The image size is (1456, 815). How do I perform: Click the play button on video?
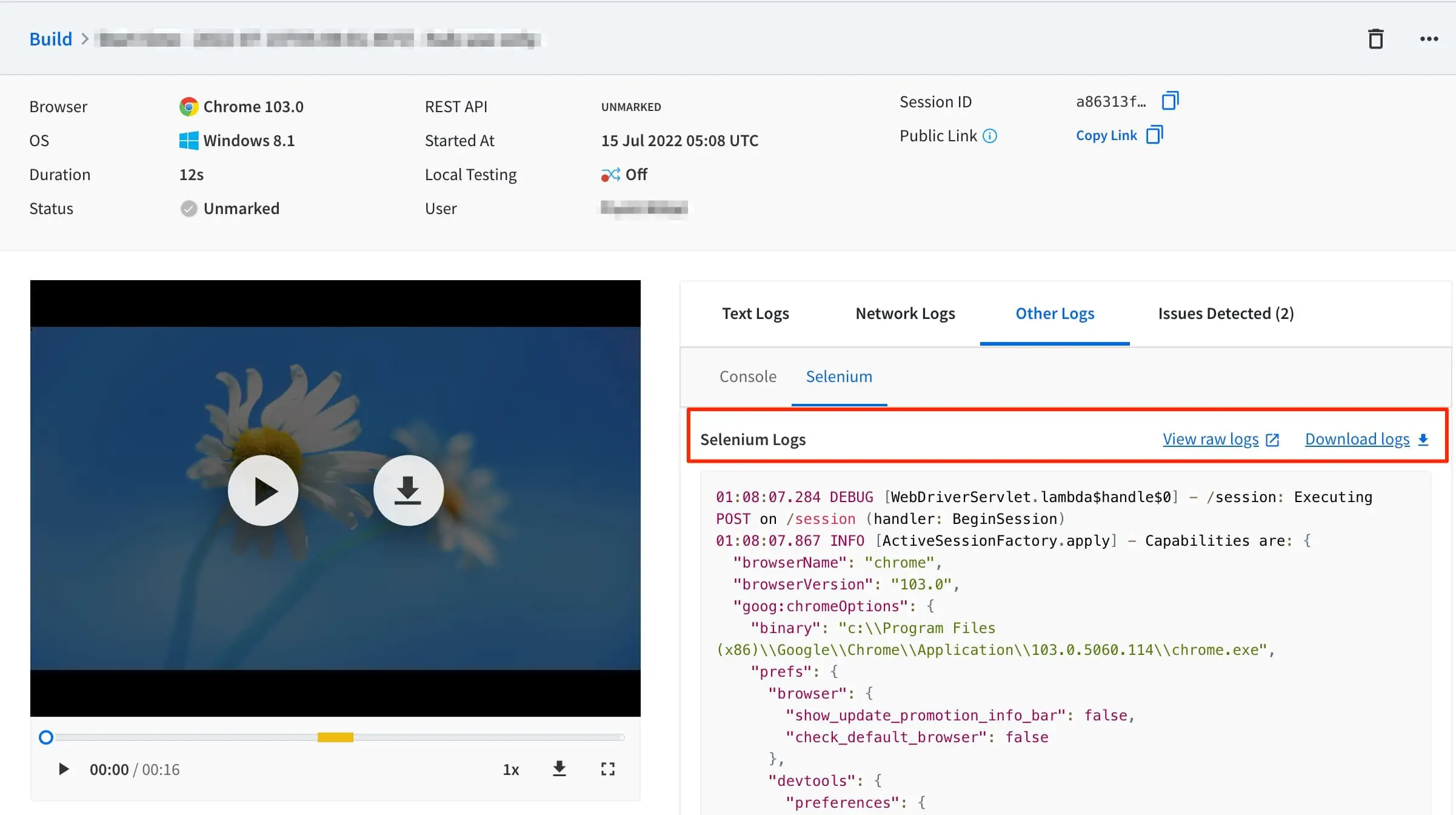coord(262,490)
